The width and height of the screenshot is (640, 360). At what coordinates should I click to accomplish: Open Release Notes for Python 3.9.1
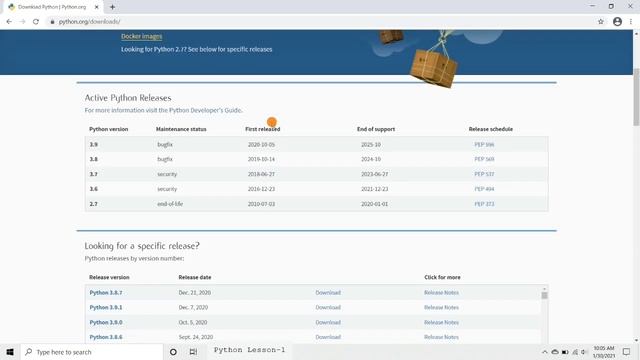point(441,307)
